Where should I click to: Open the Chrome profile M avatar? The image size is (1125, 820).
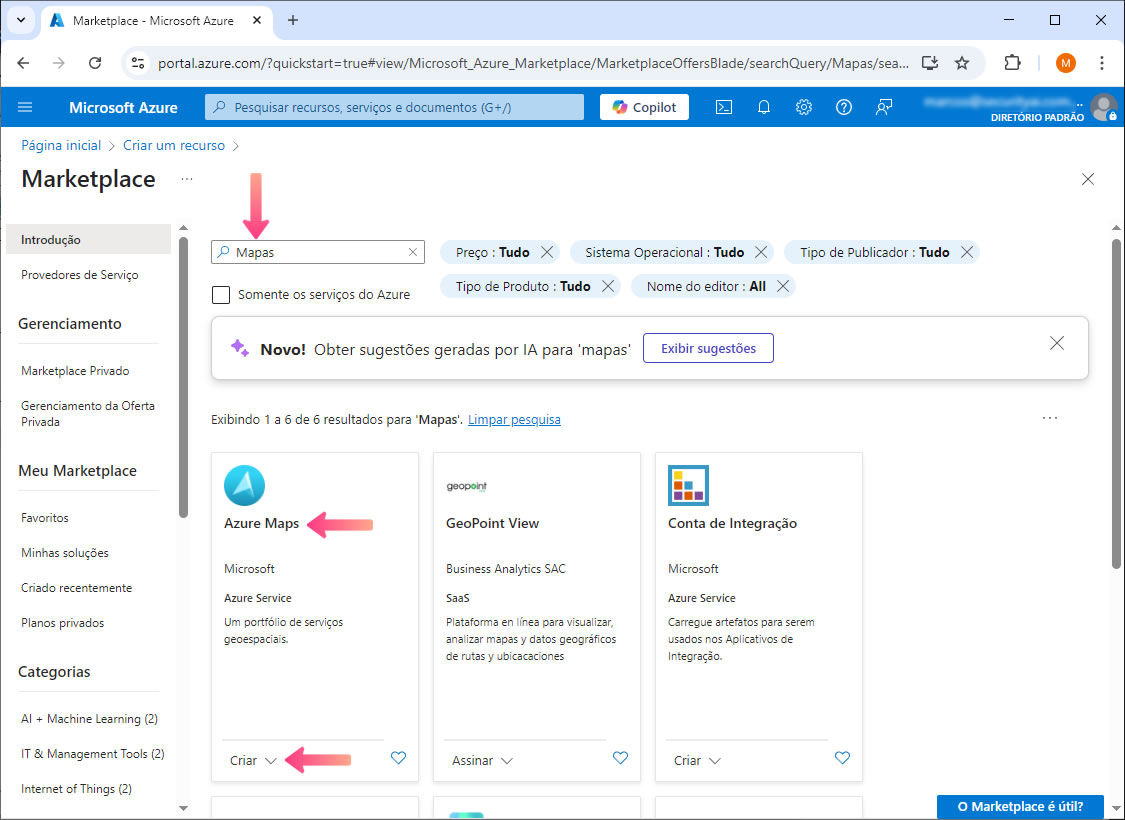click(x=1065, y=63)
